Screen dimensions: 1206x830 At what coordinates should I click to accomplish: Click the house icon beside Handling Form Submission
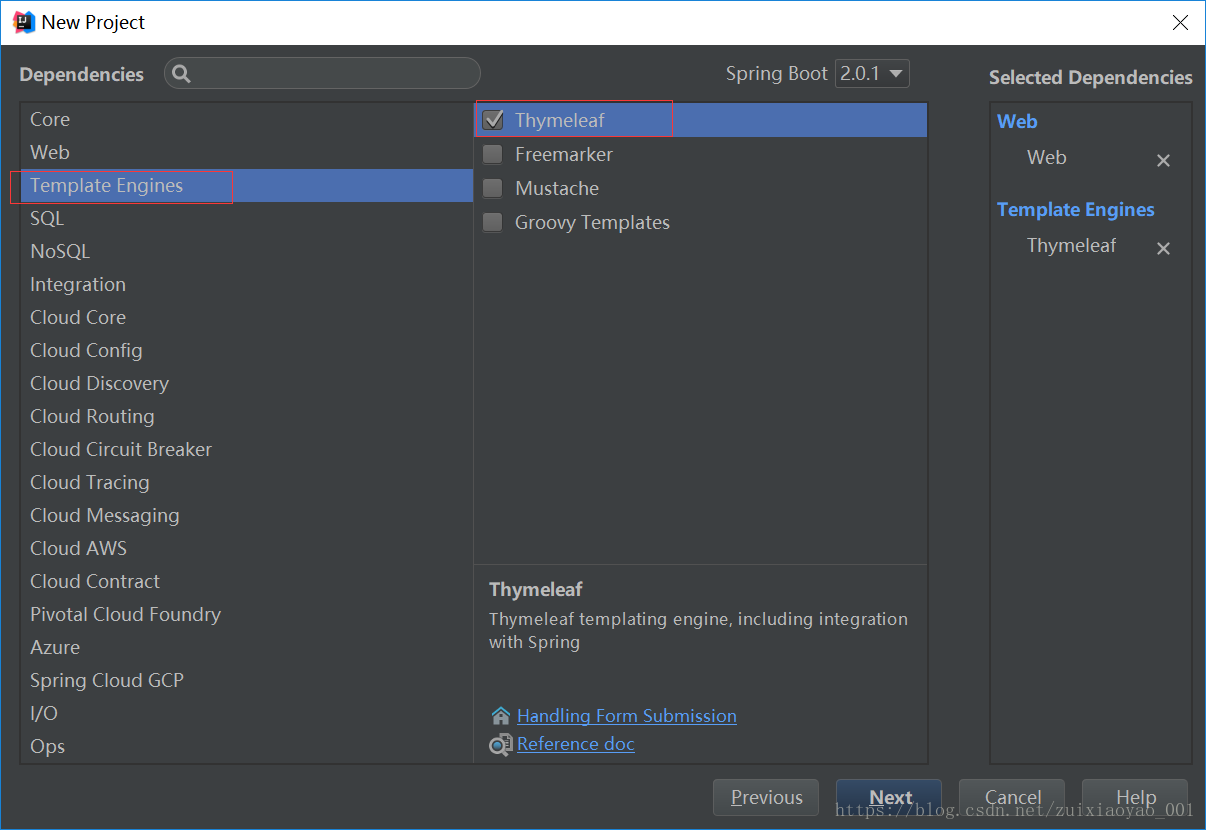point(501,716)
